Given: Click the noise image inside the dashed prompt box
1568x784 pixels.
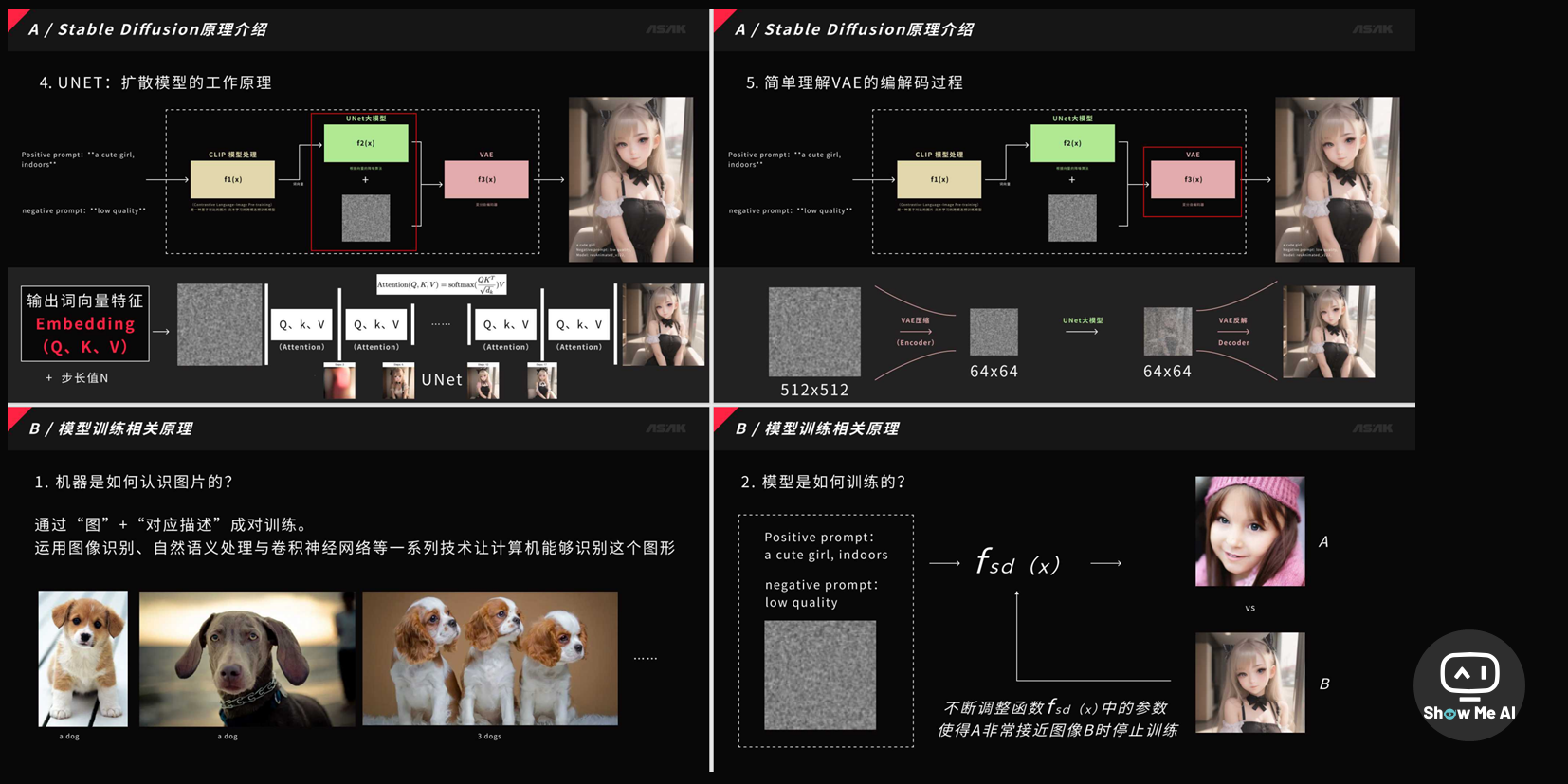Looking at the screenshot, I should [820, 675].
